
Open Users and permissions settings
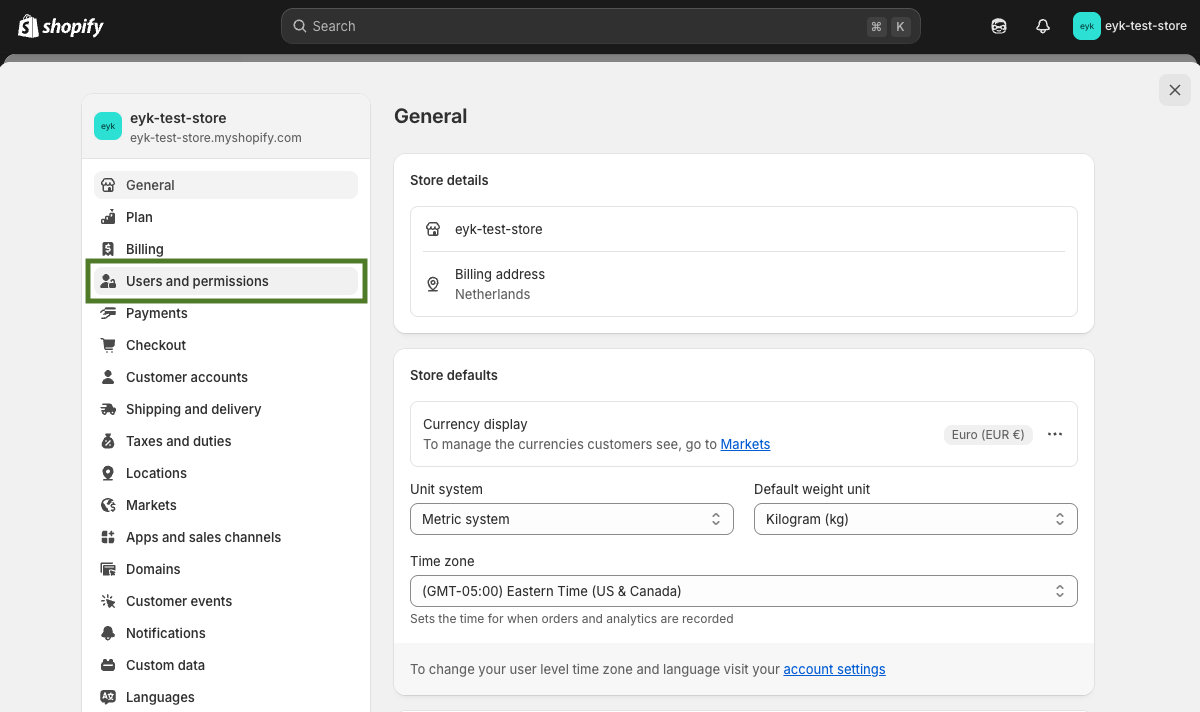226,281
